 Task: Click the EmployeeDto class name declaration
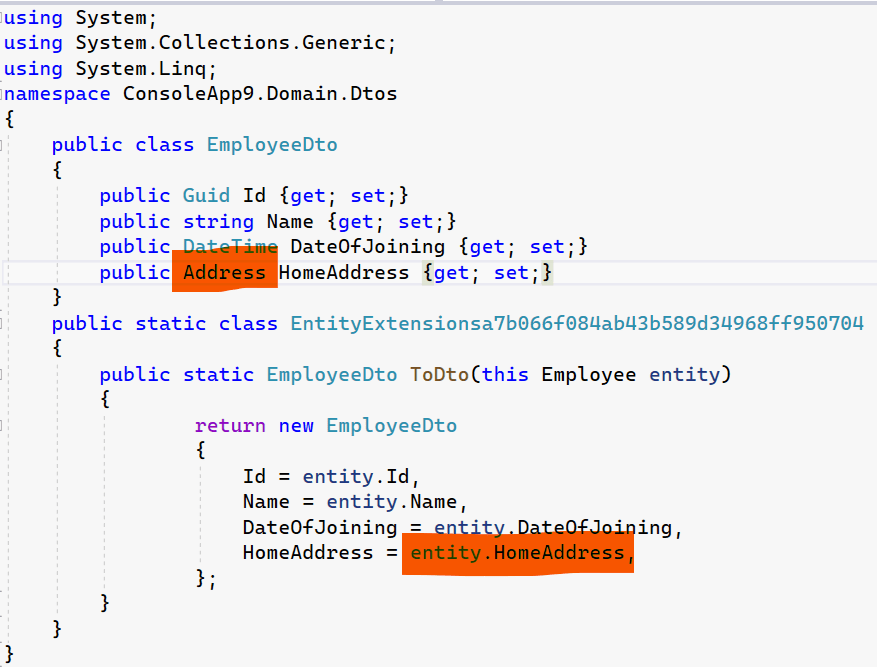272,145
